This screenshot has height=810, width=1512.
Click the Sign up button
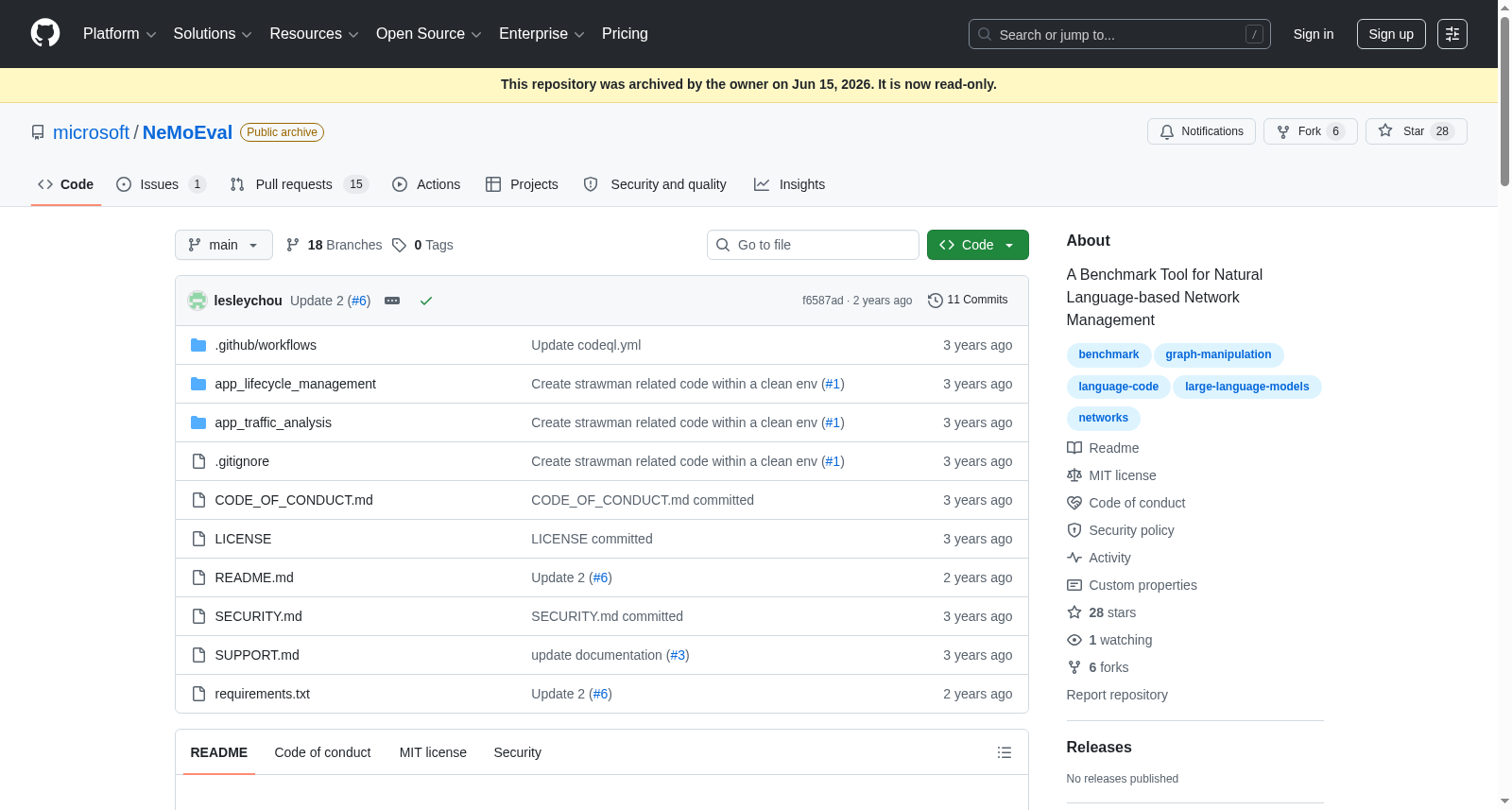[x=1391, y=34]
